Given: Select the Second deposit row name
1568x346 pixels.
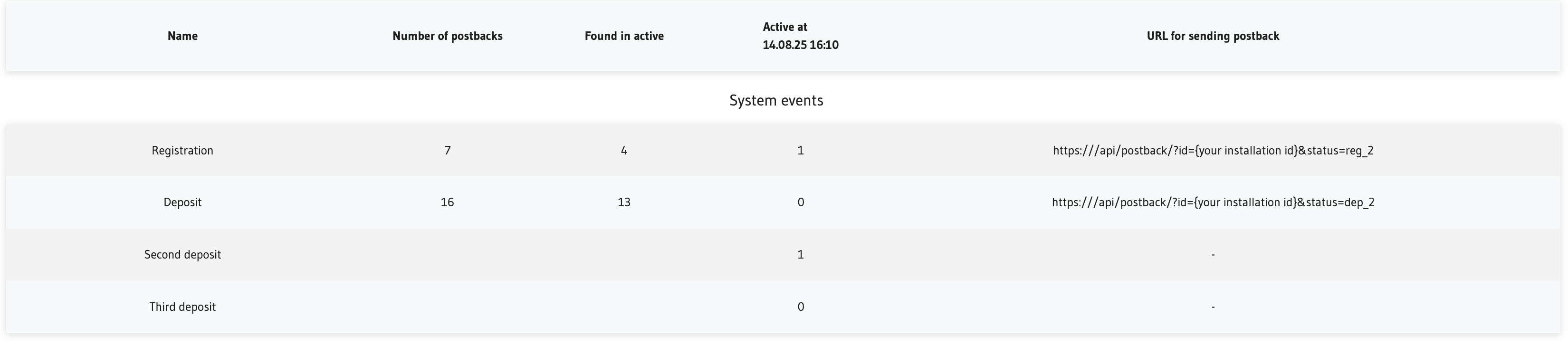Looking at the screenshot, I should coord(182,255).
